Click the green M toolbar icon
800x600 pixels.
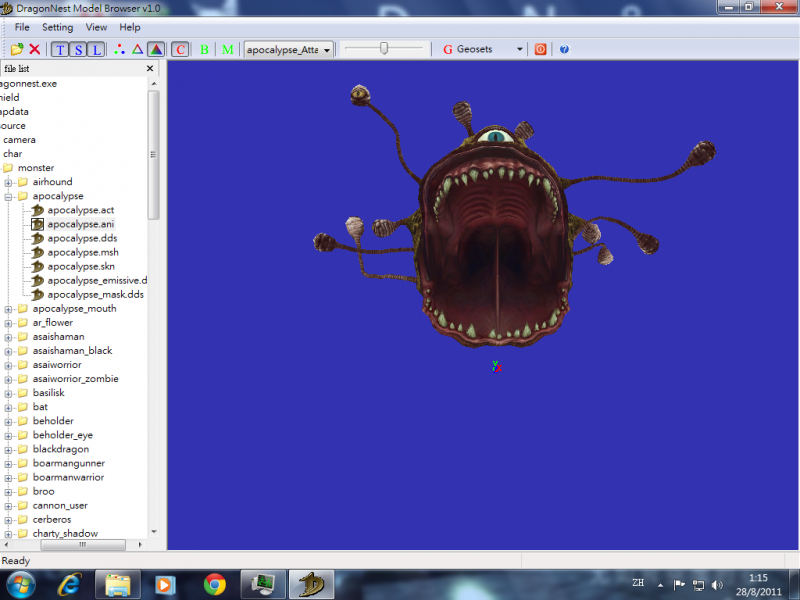pos(228,49)
